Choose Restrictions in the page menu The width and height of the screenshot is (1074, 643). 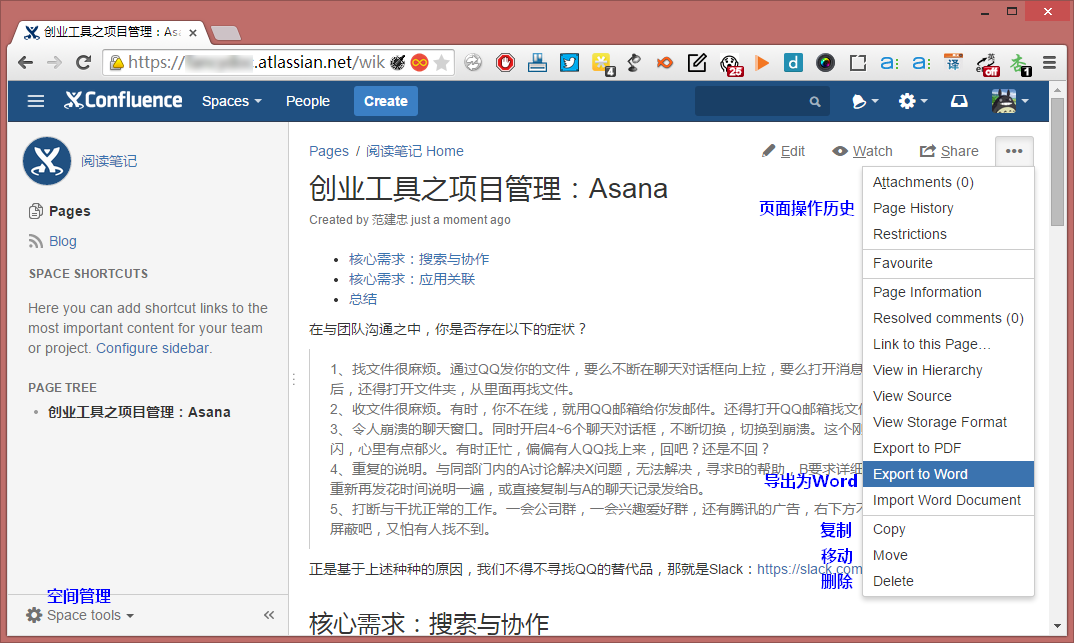(948, 234)
